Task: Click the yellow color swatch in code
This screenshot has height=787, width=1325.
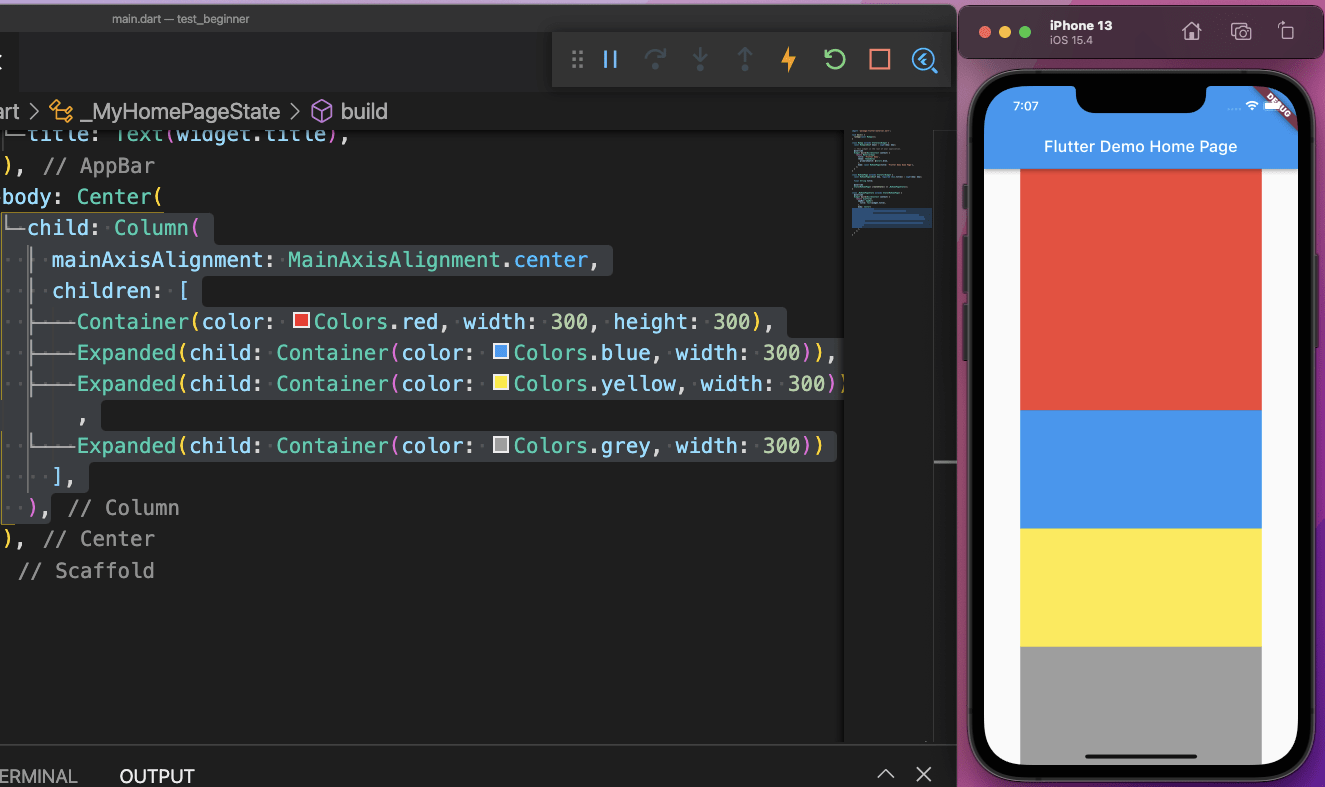Action: [501, 383]
